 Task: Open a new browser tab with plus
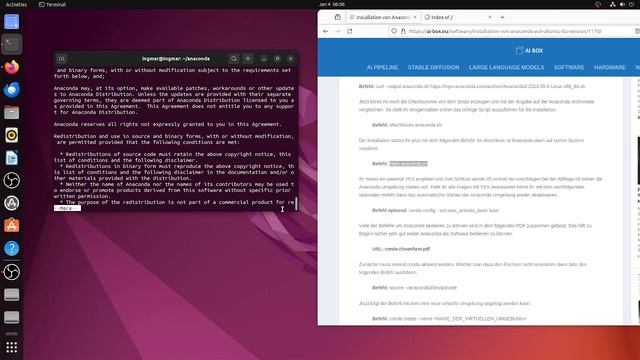tap(502, 17)
